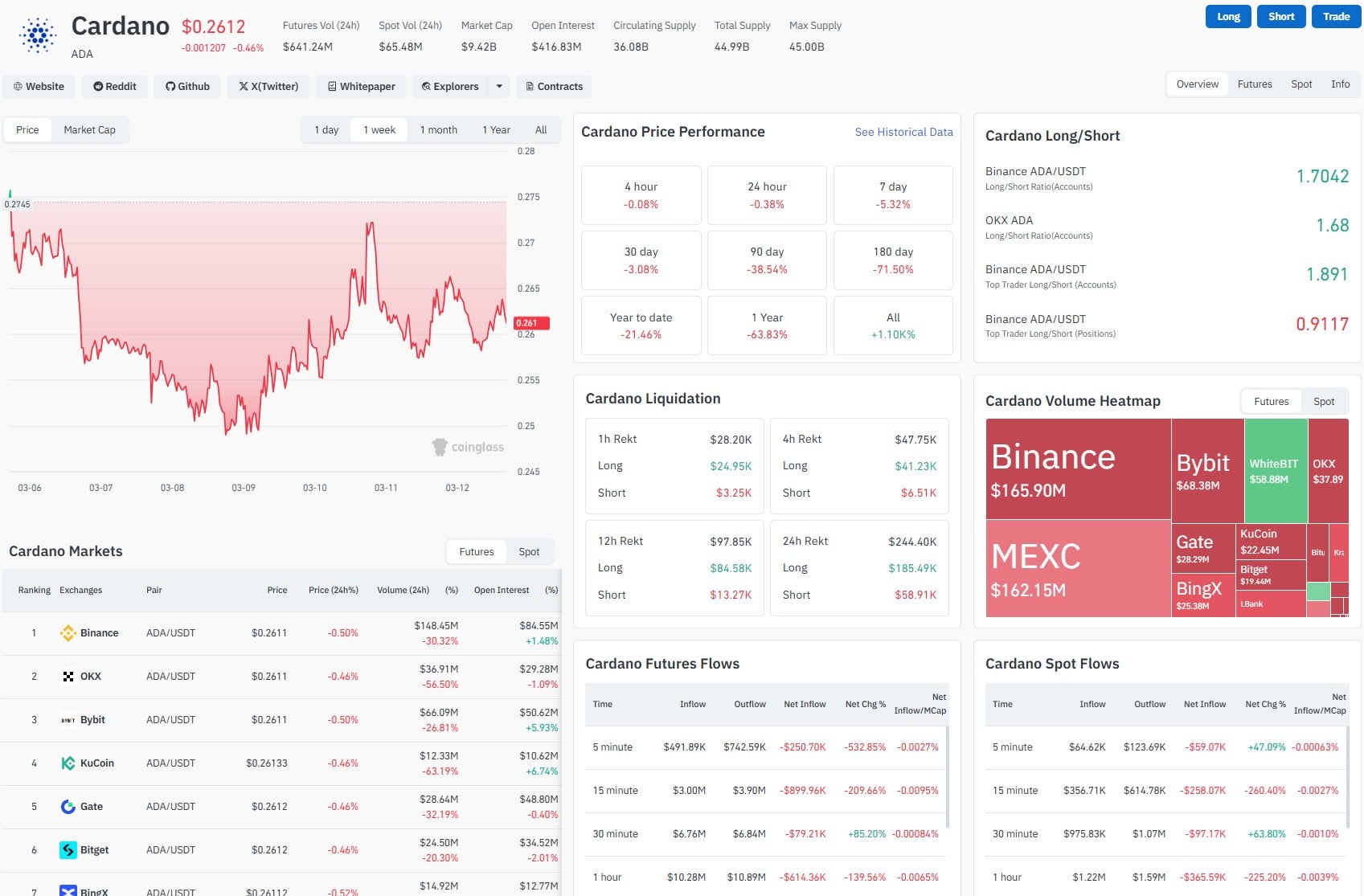
Task: Click the Short button at top right
Action: click(x=1281, y=16)
